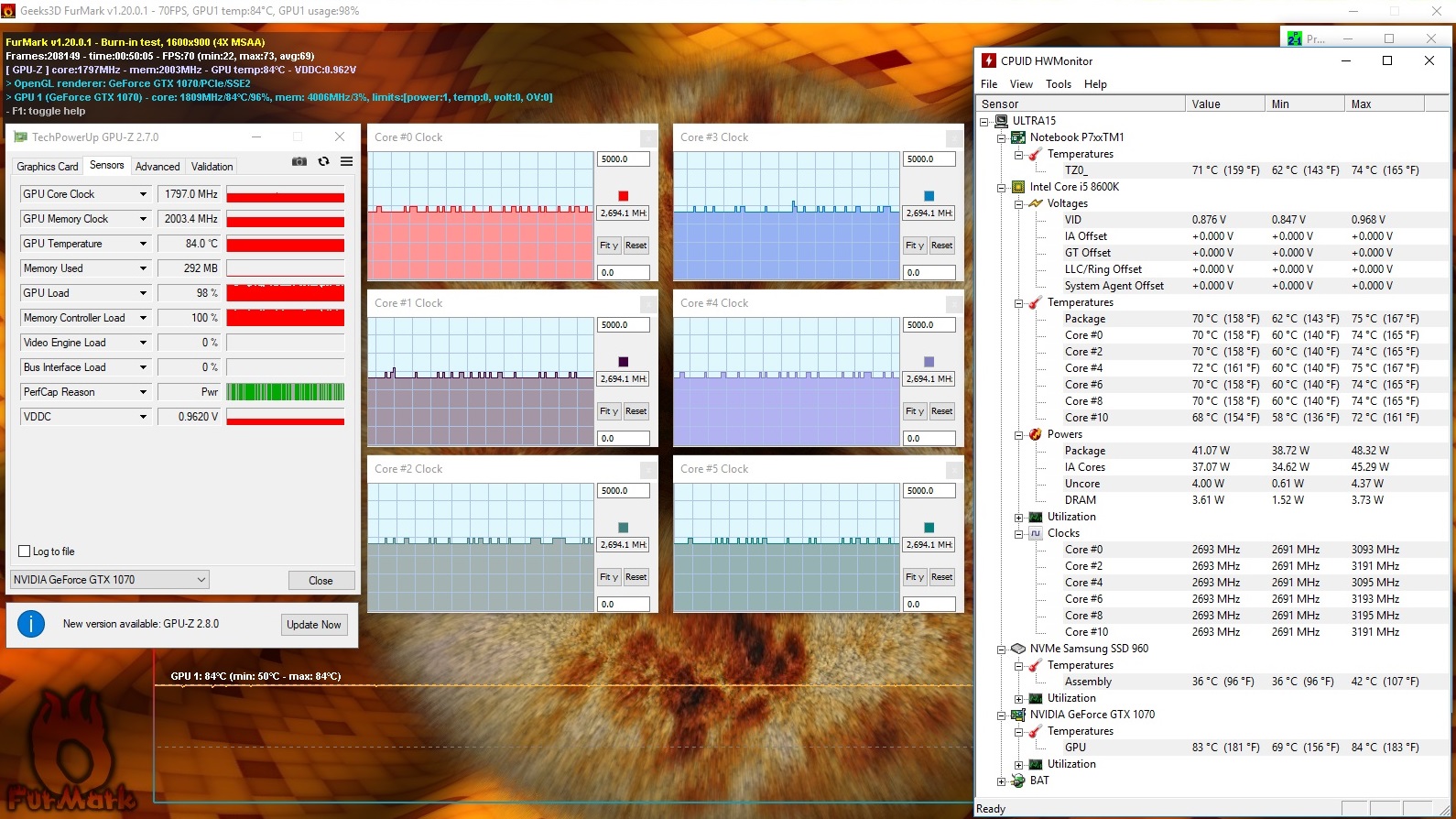Open the NVIDIA GeForce GTX 1070 device selector
The width and height of the screenshot is (1456, 819).
click(110, 580)
